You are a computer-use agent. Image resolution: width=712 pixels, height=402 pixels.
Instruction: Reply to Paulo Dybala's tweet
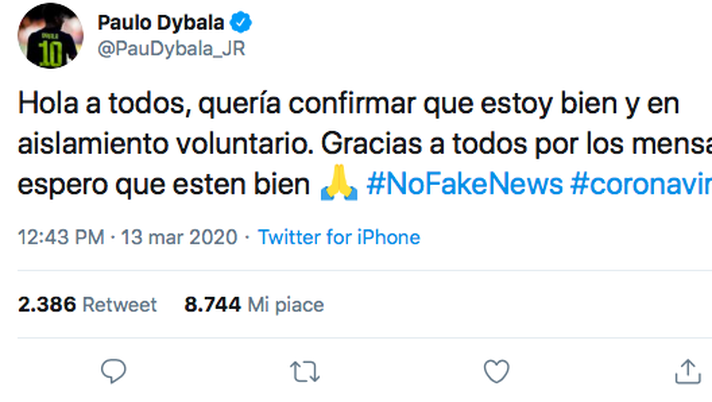tap(115, 373)
